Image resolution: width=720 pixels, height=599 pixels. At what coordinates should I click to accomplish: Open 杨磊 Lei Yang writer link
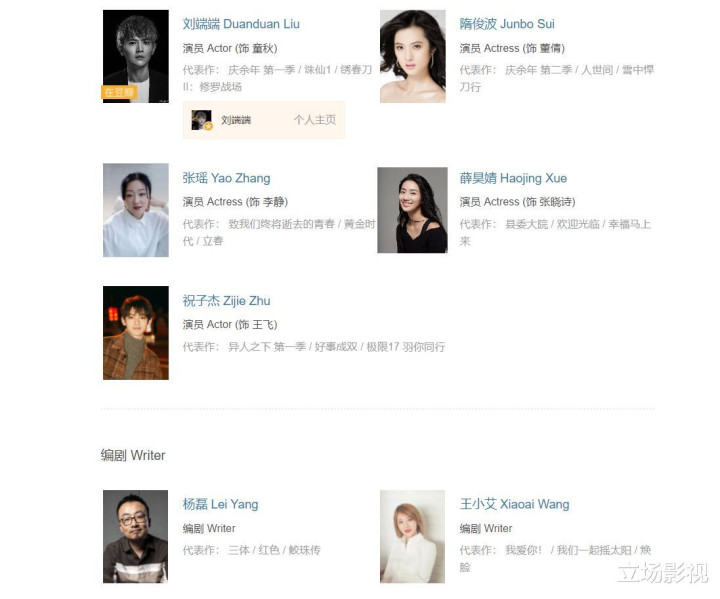coord(220,504)
